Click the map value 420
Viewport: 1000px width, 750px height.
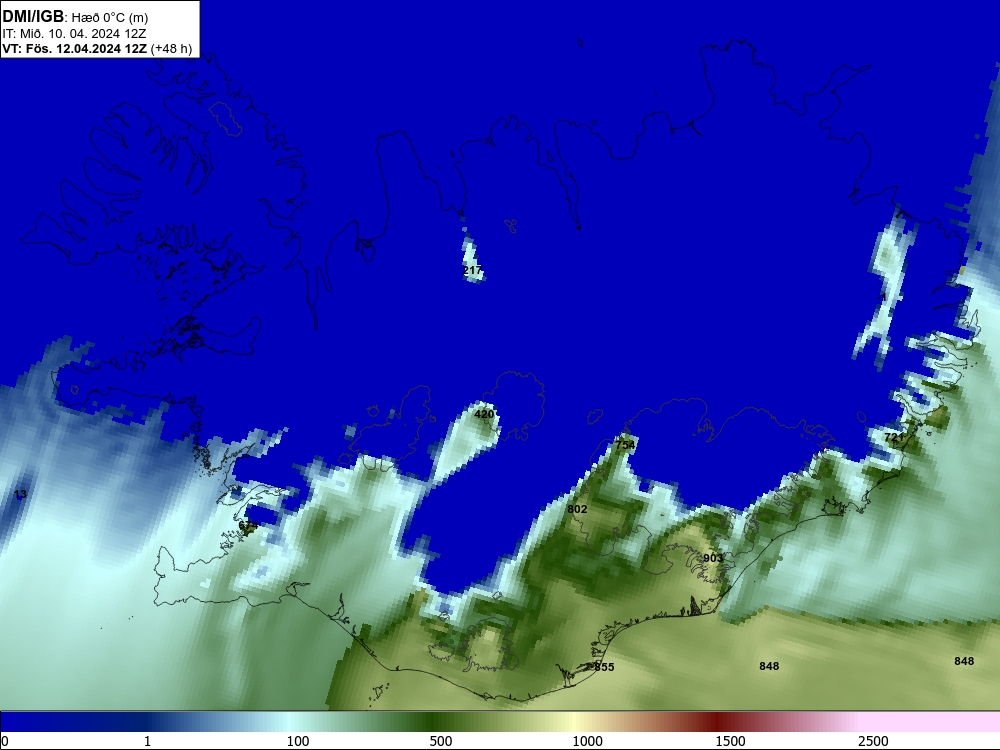[484, 414]
